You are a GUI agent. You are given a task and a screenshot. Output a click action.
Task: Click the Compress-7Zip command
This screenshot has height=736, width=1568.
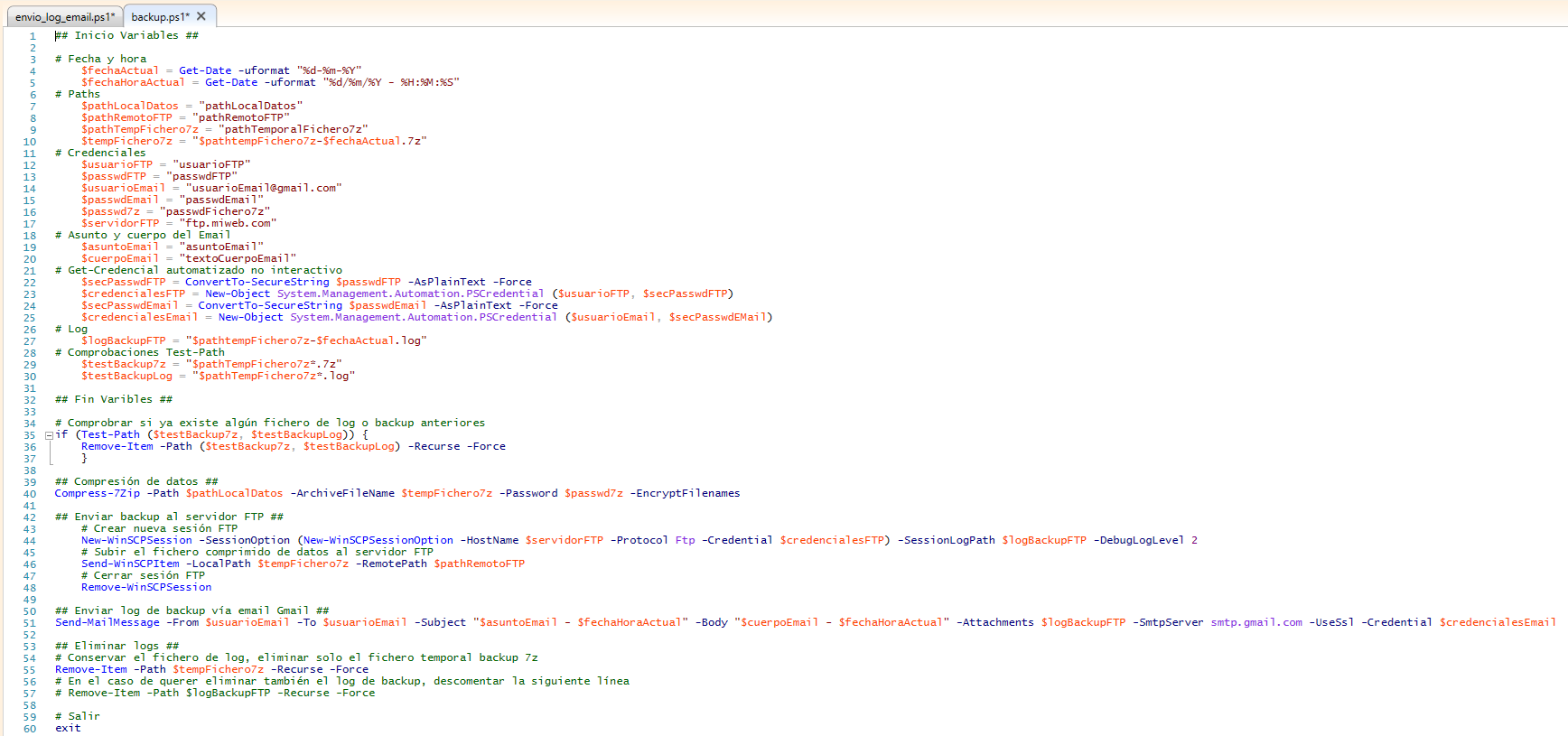click(98, 494)
